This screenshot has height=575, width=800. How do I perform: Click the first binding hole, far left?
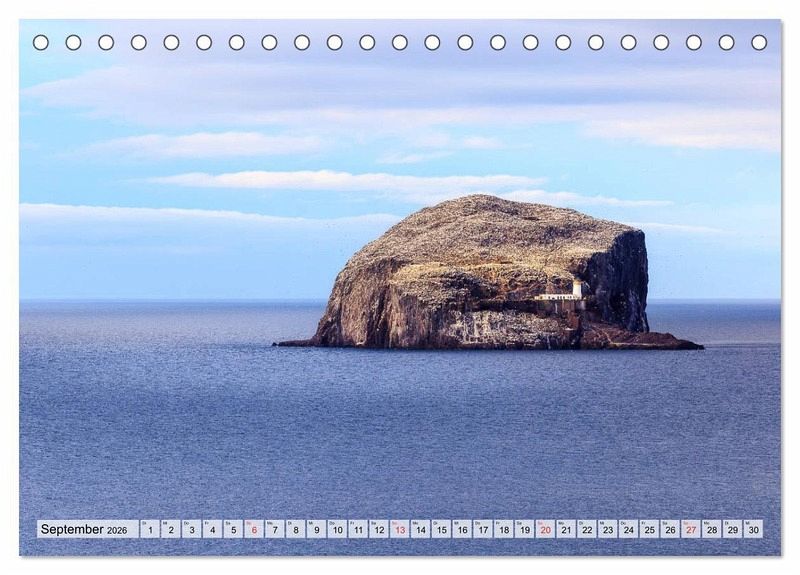[x=41, y=42]
